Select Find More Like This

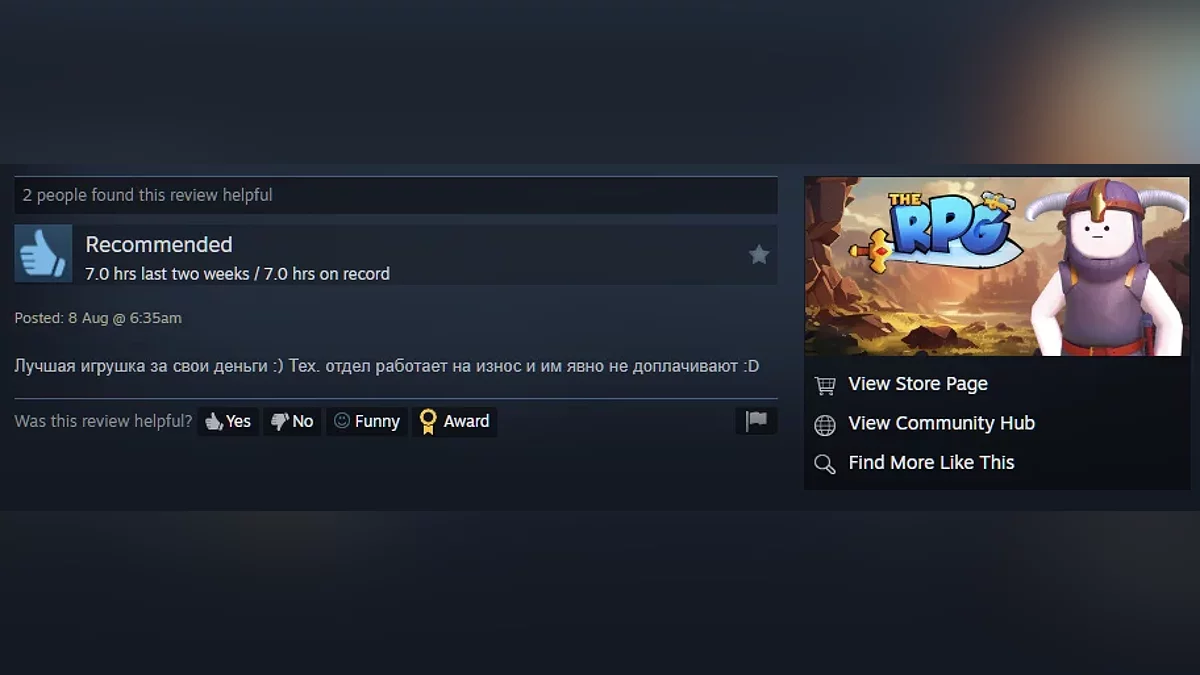[931, 462]
